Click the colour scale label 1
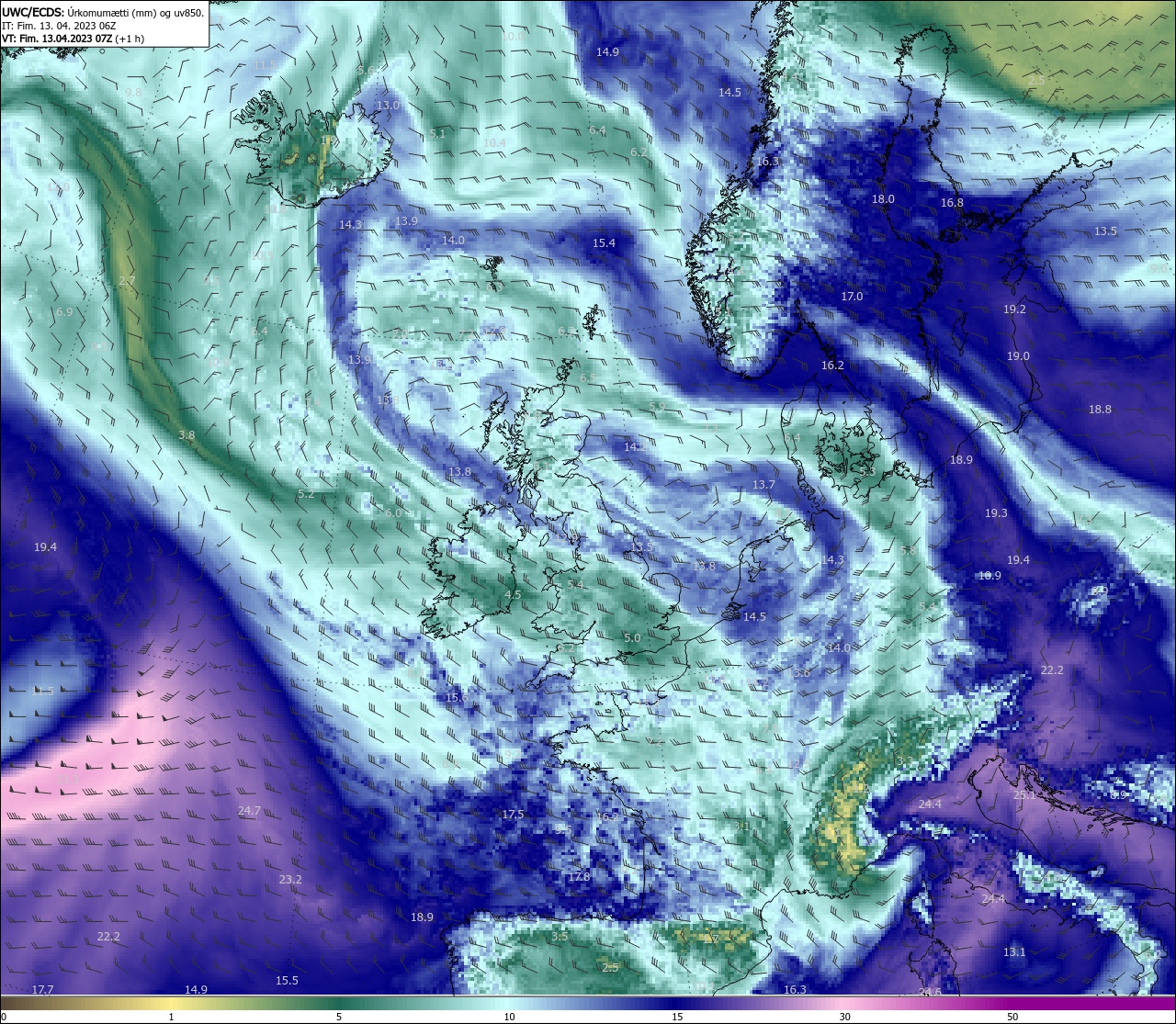 pyautogui.click(x=172, y=1017)
